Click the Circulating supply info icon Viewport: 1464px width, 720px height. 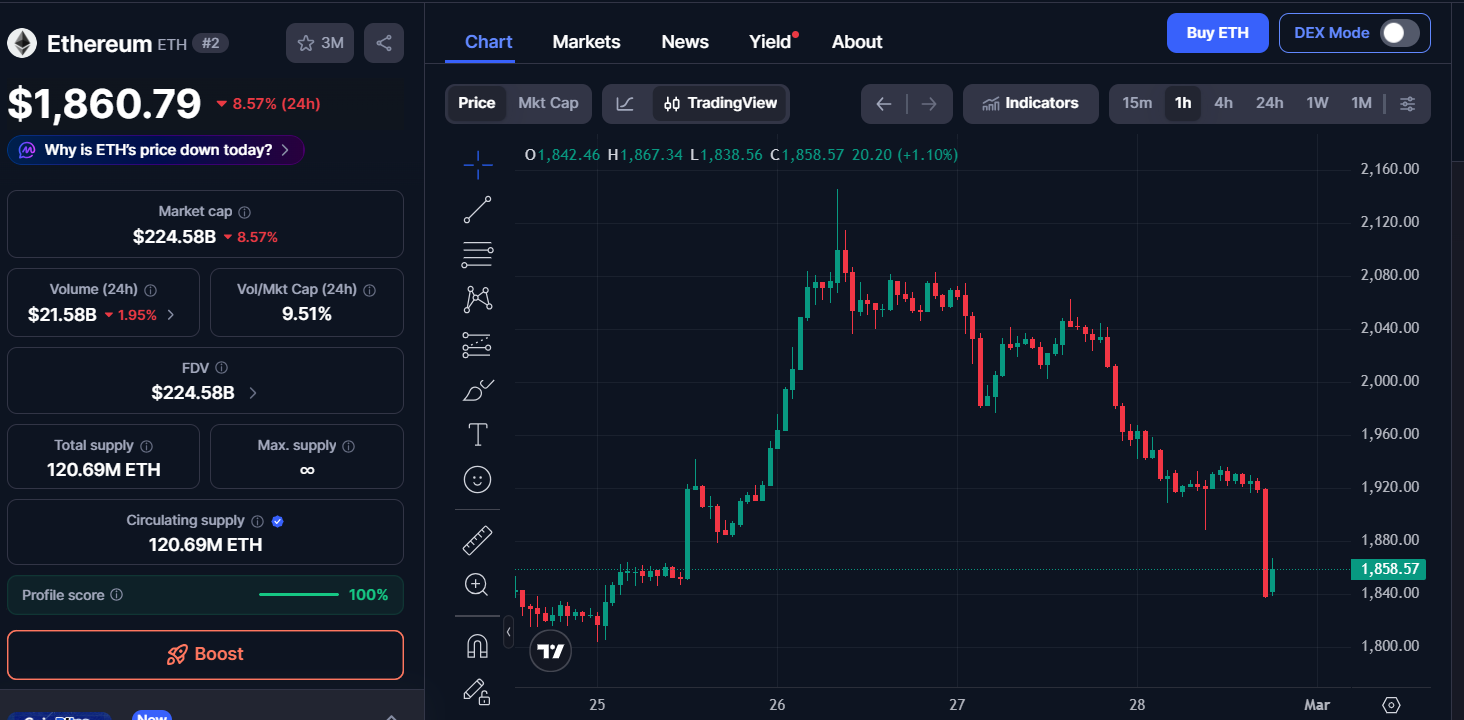(257, 521)
